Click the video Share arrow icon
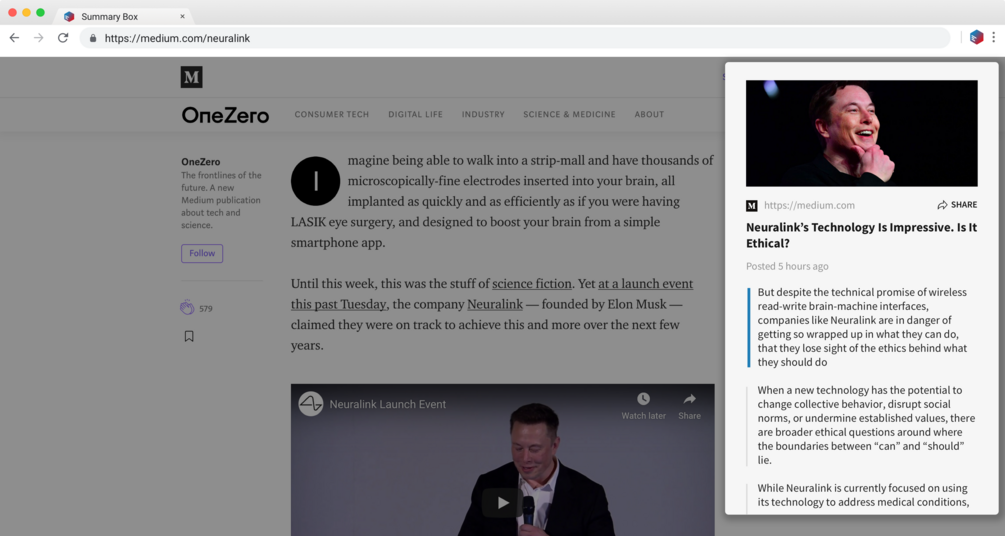Viewport: 1005px width, 536px height. [690, 399]
